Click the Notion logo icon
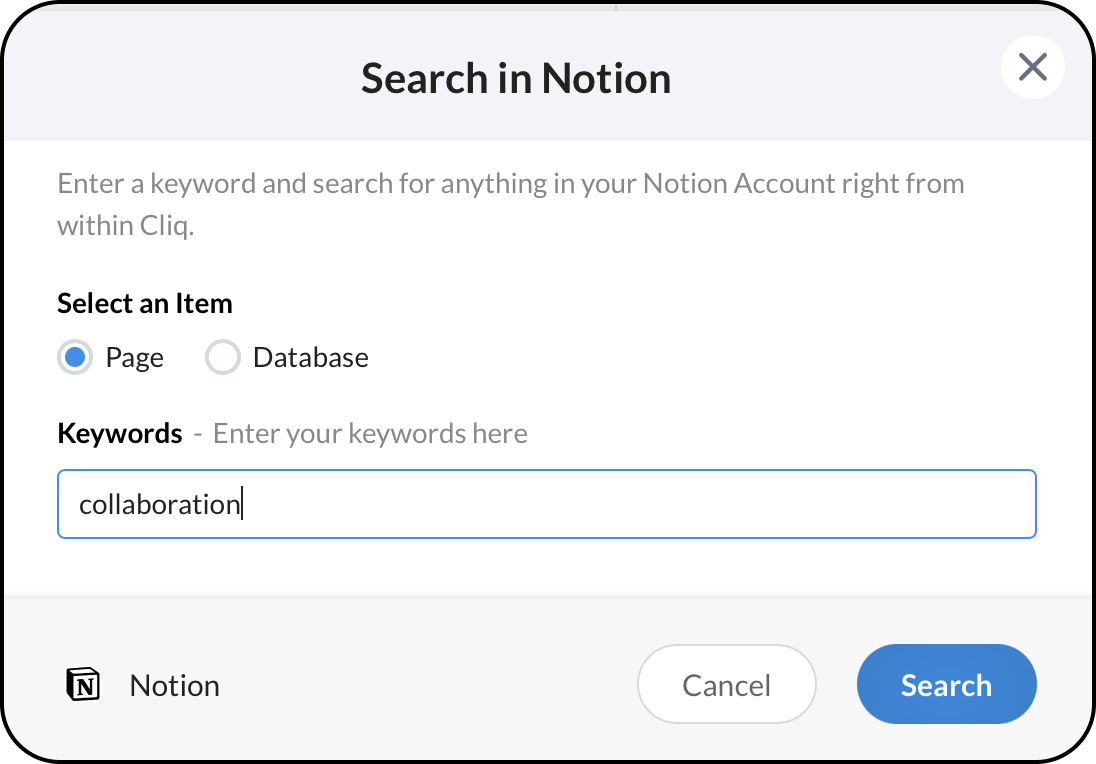The image size is (1096, 764). [x=83, y=685]
